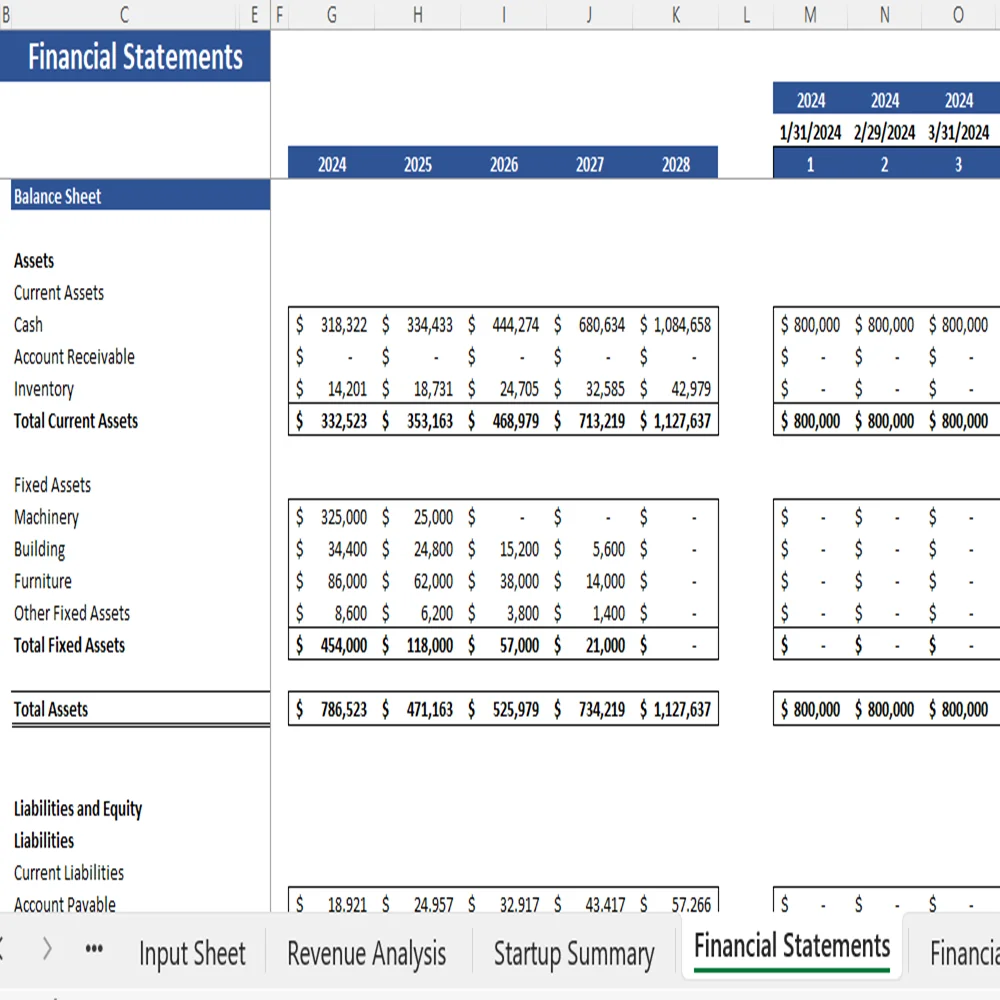Screen dimensions: 1000x1000
Task: Select 2027 total assets 734,219
Action: coord(590,709)
